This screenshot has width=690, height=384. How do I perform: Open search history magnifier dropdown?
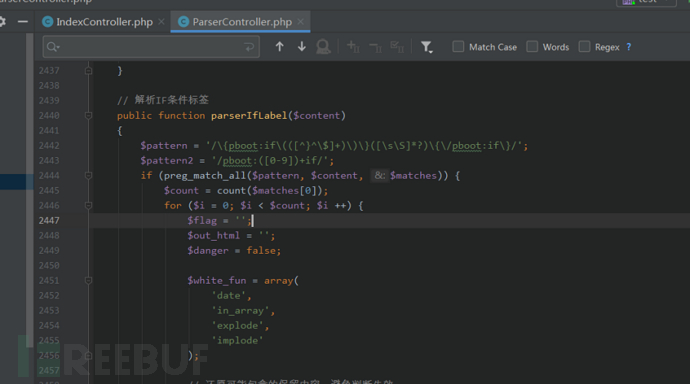[x=53, y=47]
